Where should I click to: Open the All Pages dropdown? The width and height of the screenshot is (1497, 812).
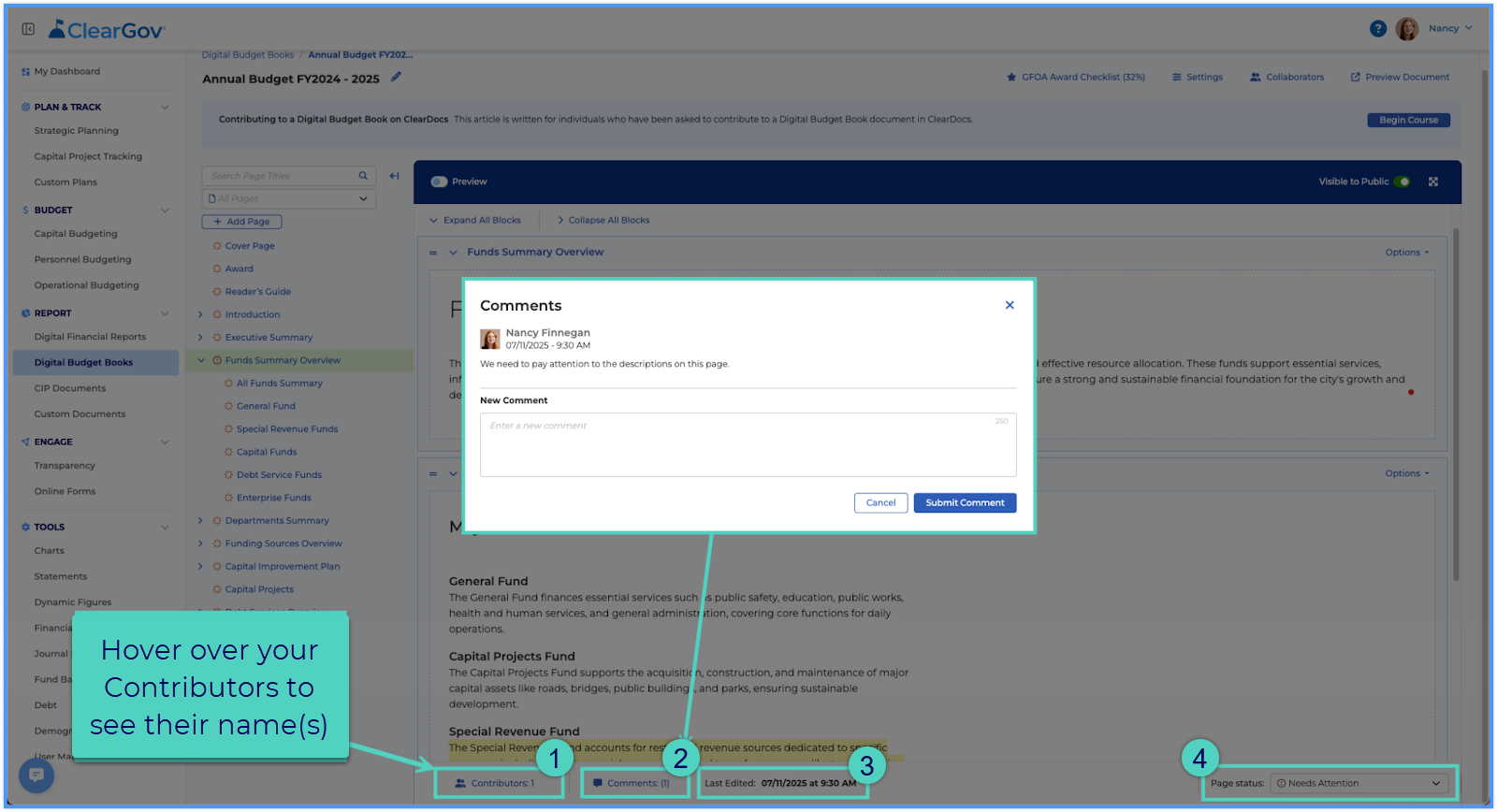[x=289, y=198]
